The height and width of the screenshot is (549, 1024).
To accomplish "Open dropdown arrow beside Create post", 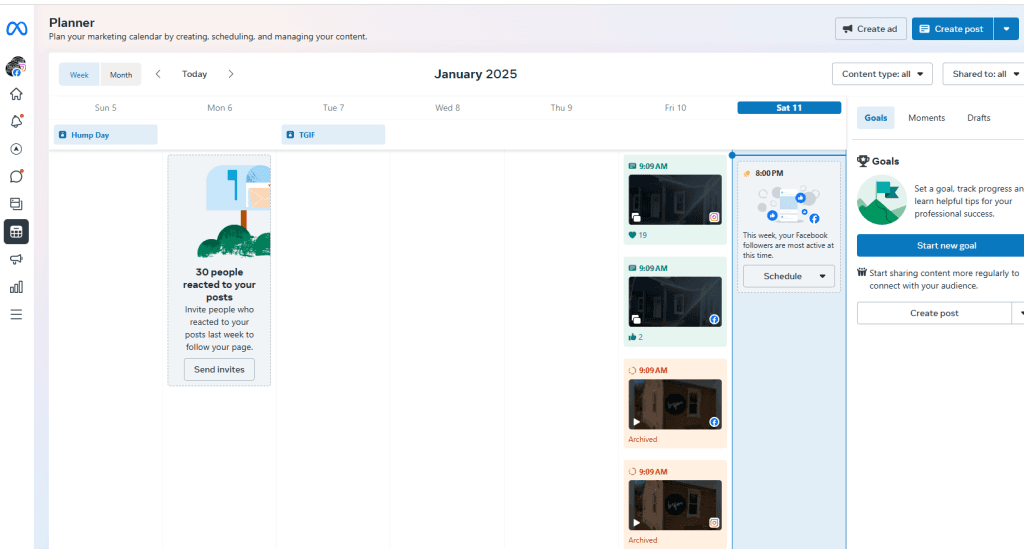I will [x=1006, y=29].
